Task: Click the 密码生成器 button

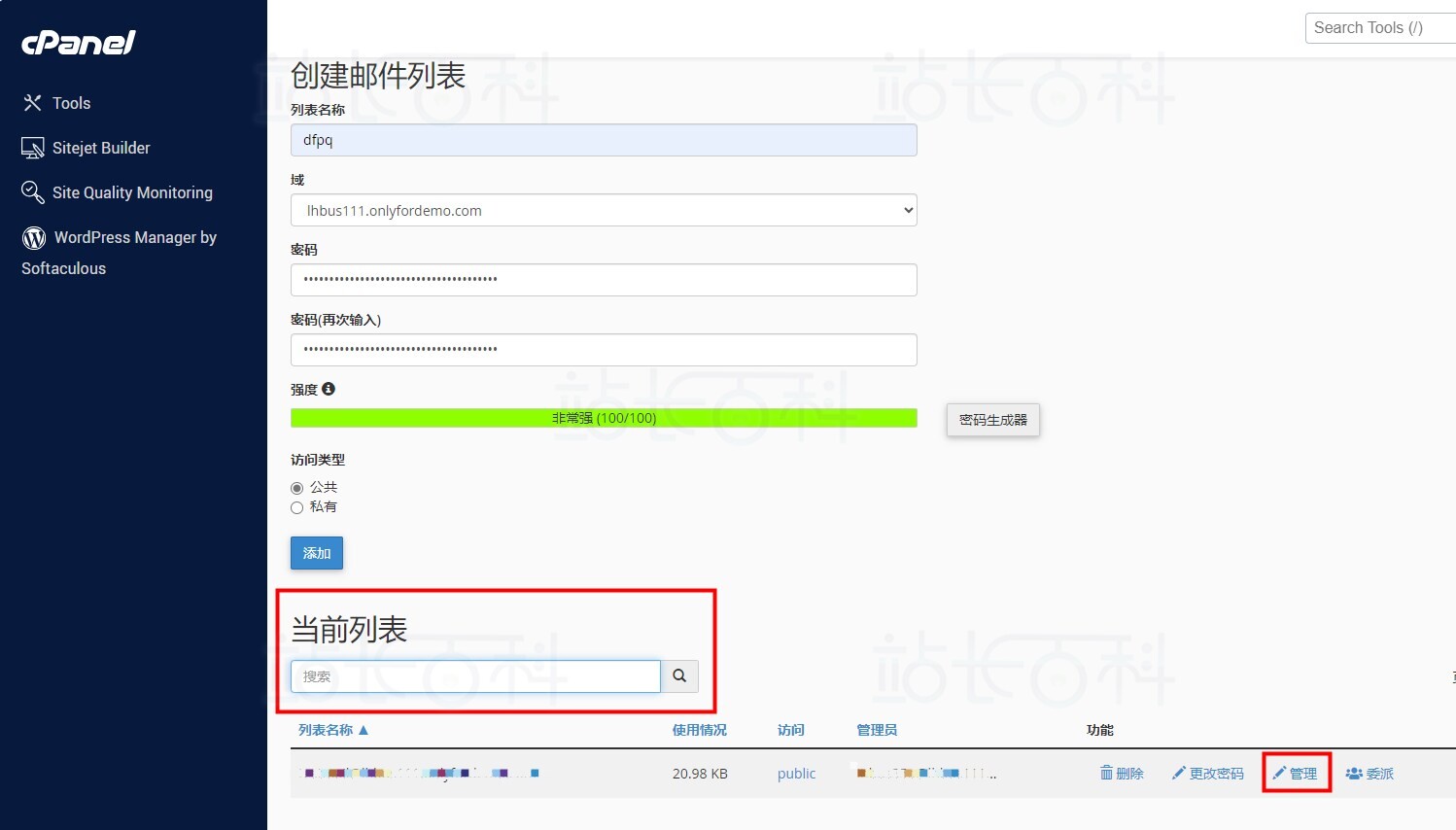Action: pyautogui.click(x=992, y=420)
